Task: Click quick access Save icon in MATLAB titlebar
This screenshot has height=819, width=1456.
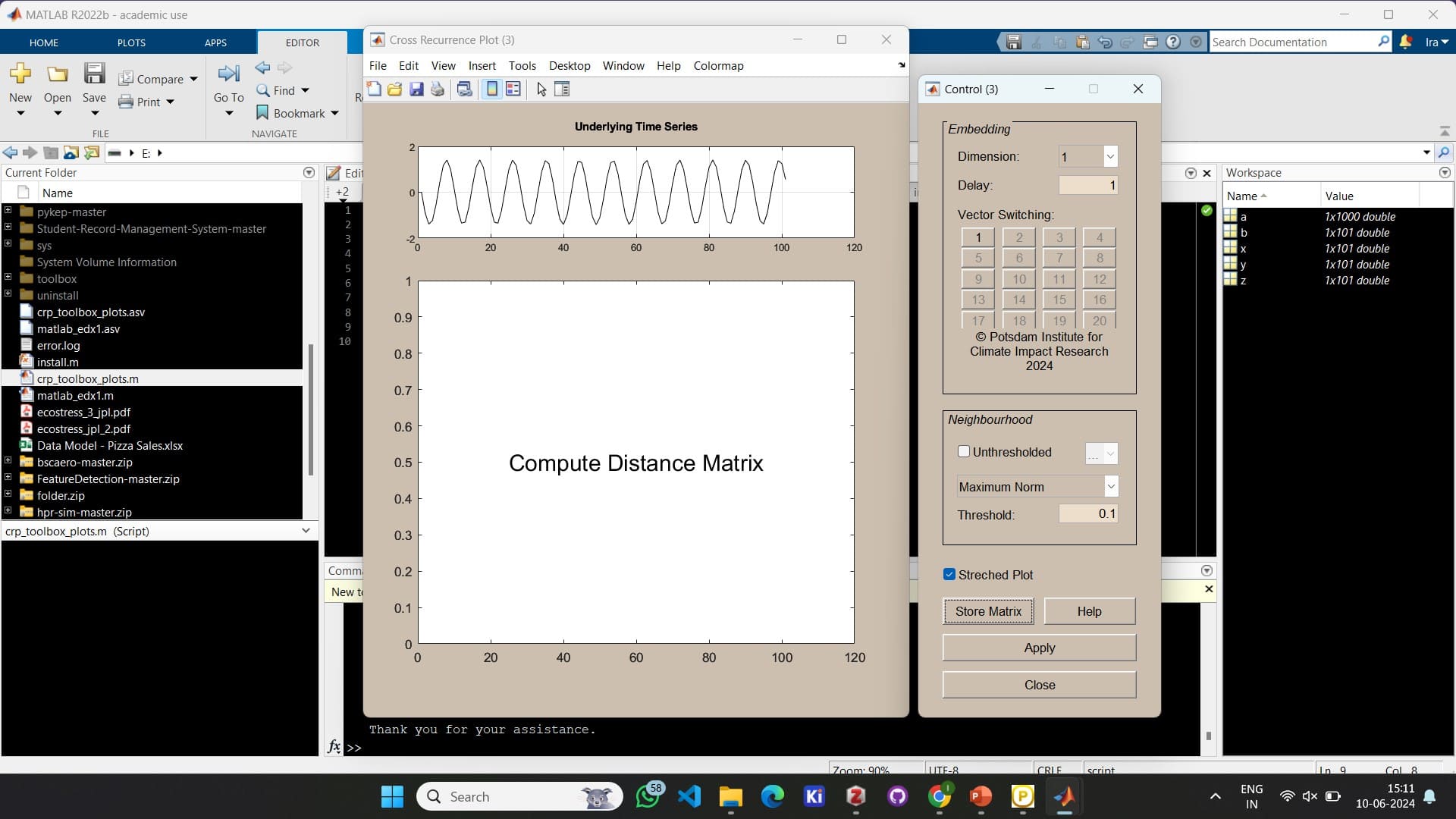Action: (x=1014, y=42)
